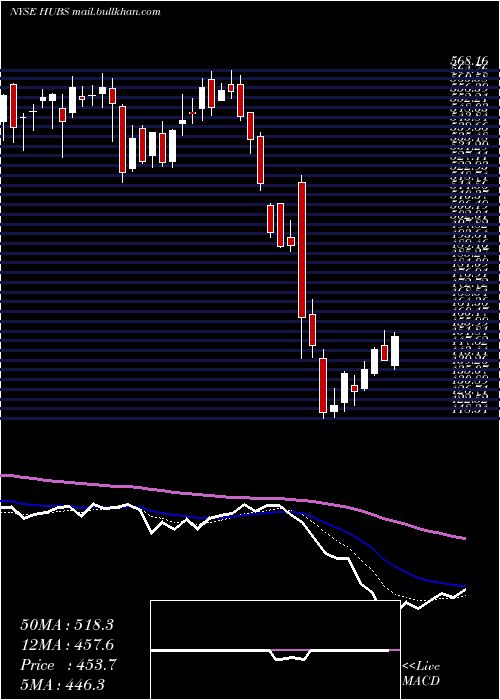
Task: Click the Price : 453.7 value
Action: 69,665
